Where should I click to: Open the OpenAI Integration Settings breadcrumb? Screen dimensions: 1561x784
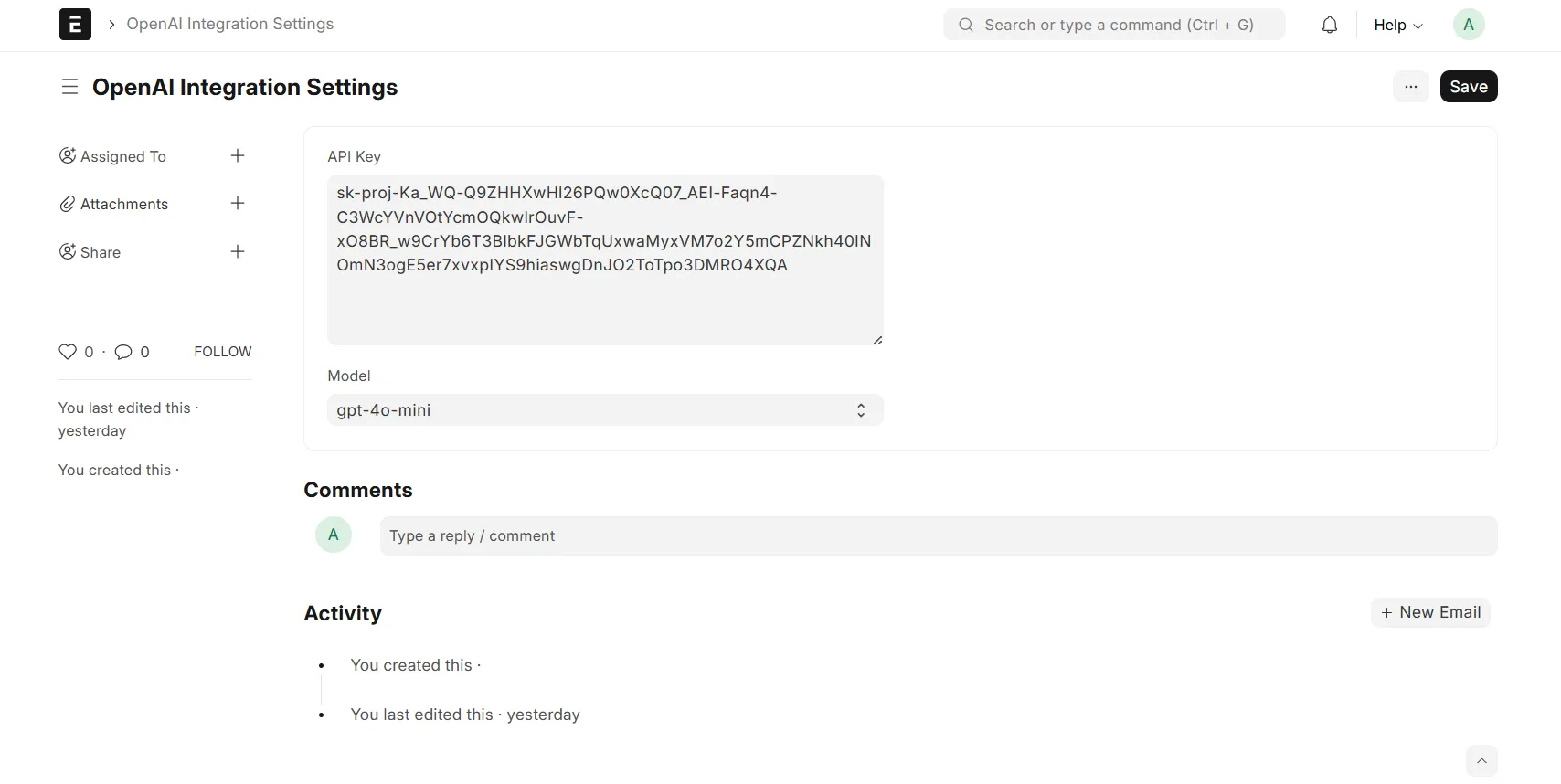click(230, 24)
